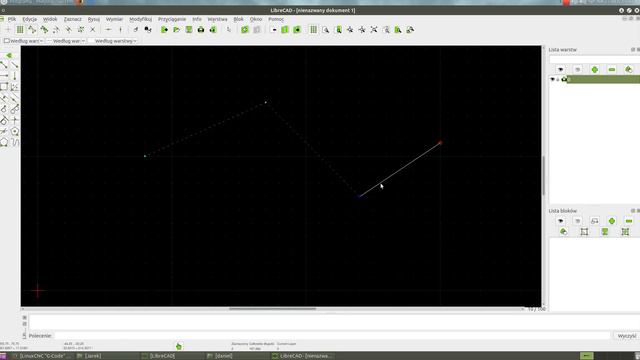Click the open file icon
The width and height of the screenshot is (640, 360).
coord(176,30)
